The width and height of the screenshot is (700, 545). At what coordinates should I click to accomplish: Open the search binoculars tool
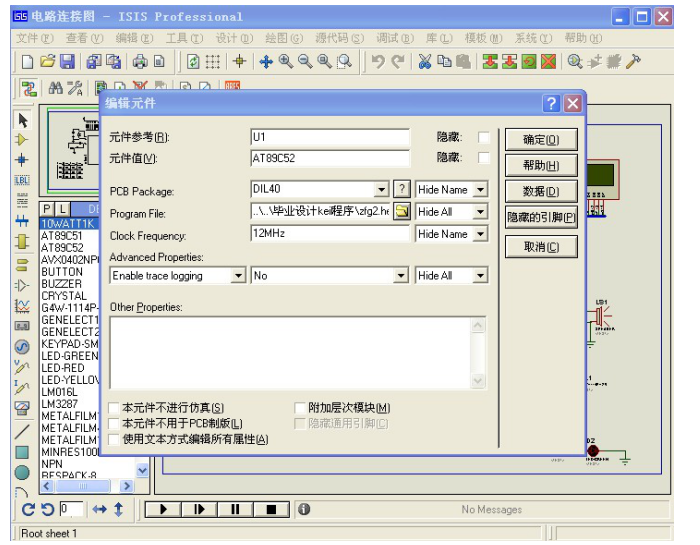pyautogui.click(x=55, y=88)
